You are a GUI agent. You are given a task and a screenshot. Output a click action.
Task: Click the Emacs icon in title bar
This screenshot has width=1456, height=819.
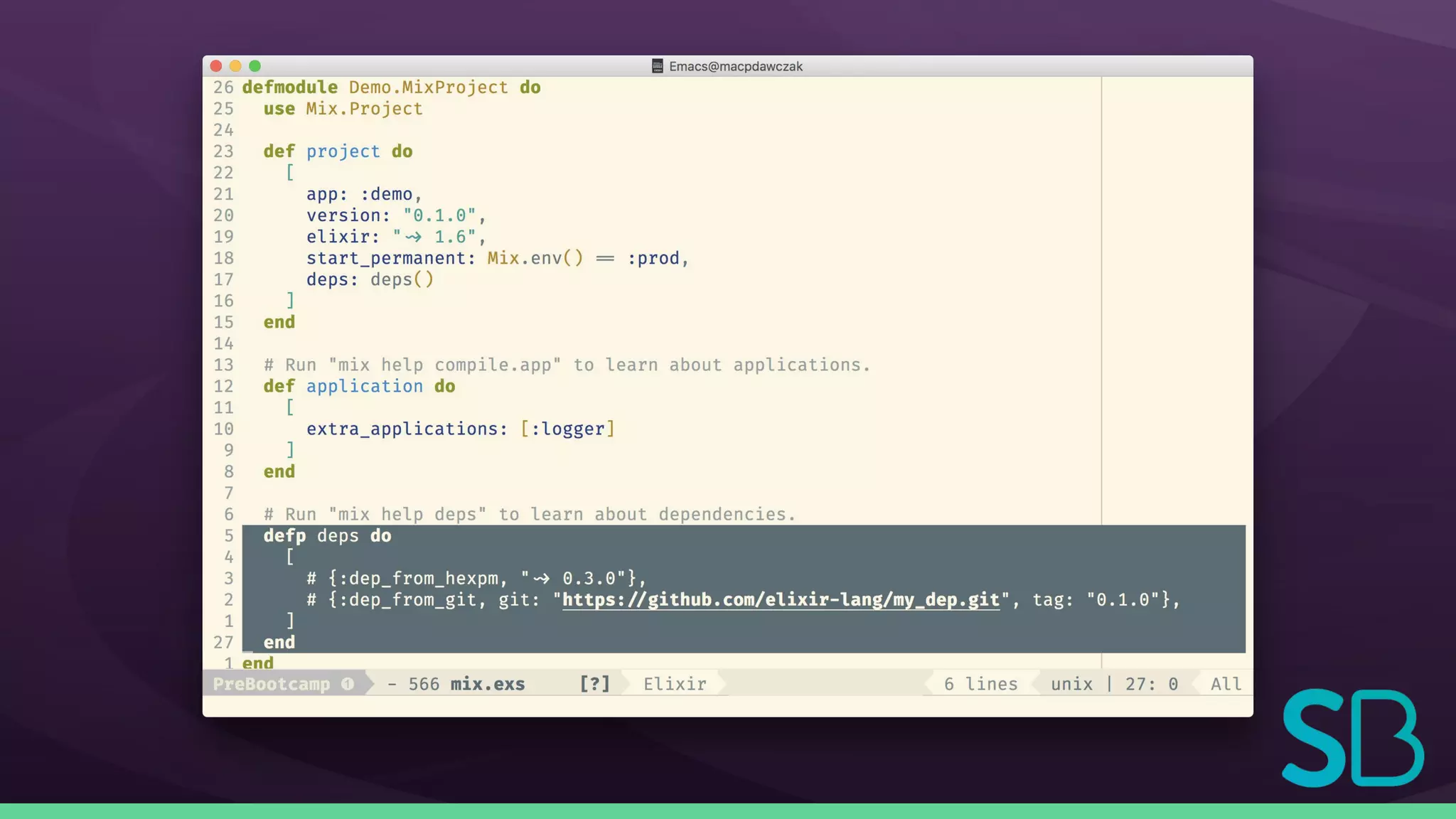tap(658, 66)
